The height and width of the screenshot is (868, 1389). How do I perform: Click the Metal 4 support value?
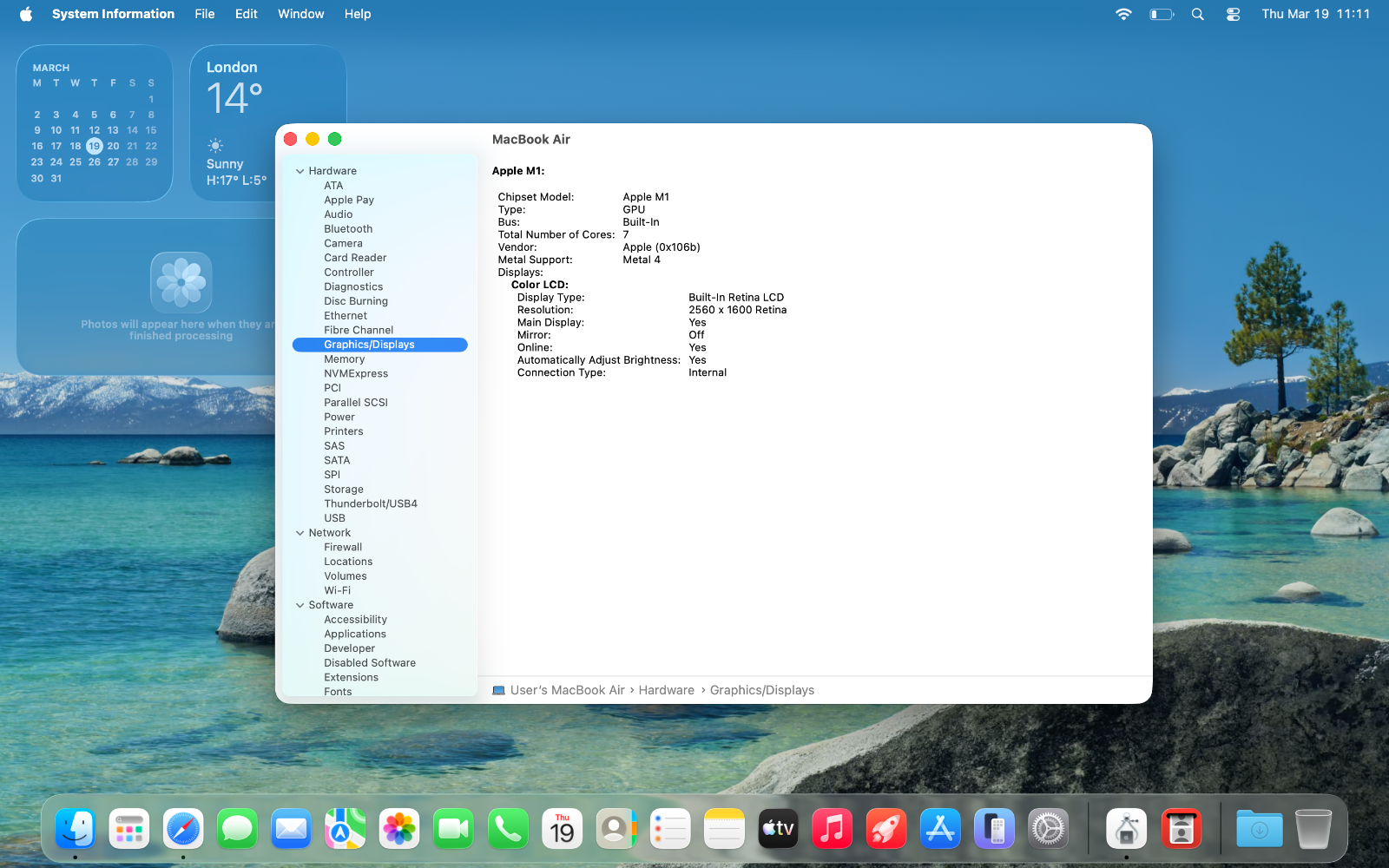(x=642, y=260)
